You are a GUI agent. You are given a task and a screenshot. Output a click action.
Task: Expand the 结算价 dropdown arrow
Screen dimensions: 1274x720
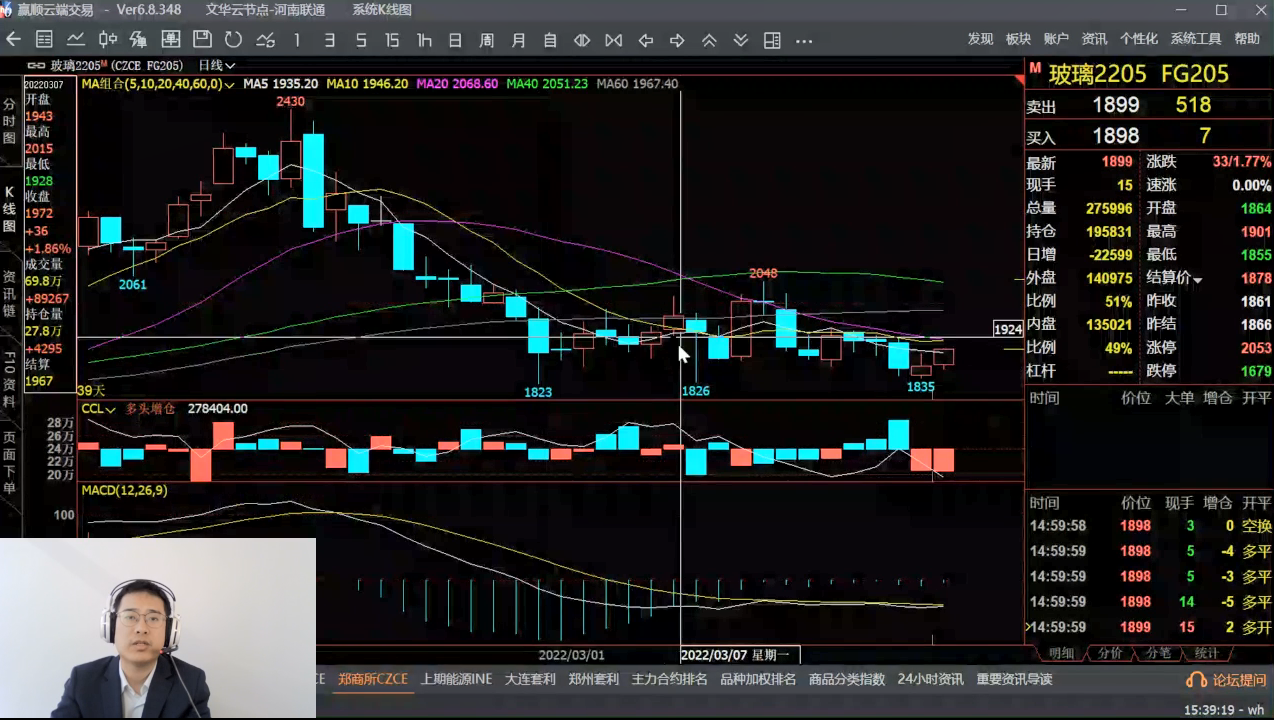click(x=1197, y=279)
